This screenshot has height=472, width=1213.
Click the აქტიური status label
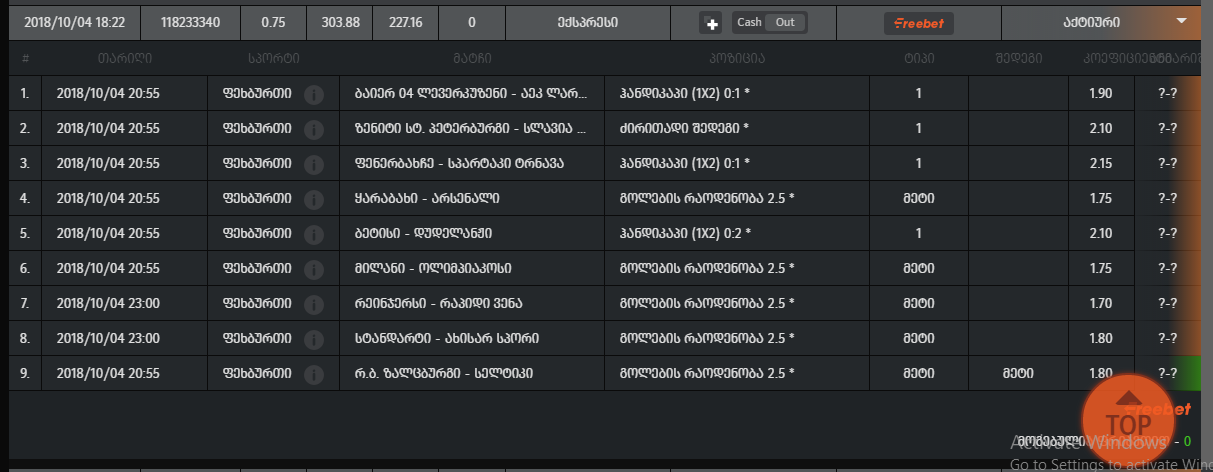tap(1092, 22)
